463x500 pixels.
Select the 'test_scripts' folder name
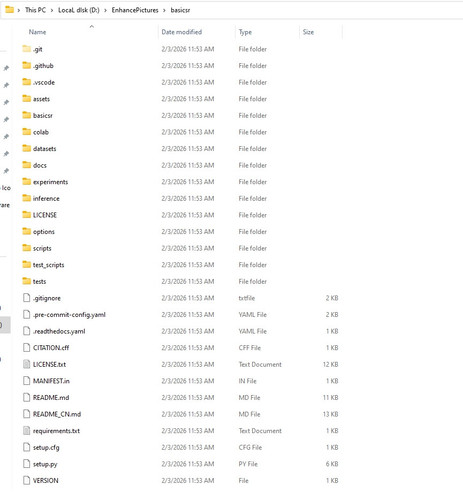[x=48, y=265]
